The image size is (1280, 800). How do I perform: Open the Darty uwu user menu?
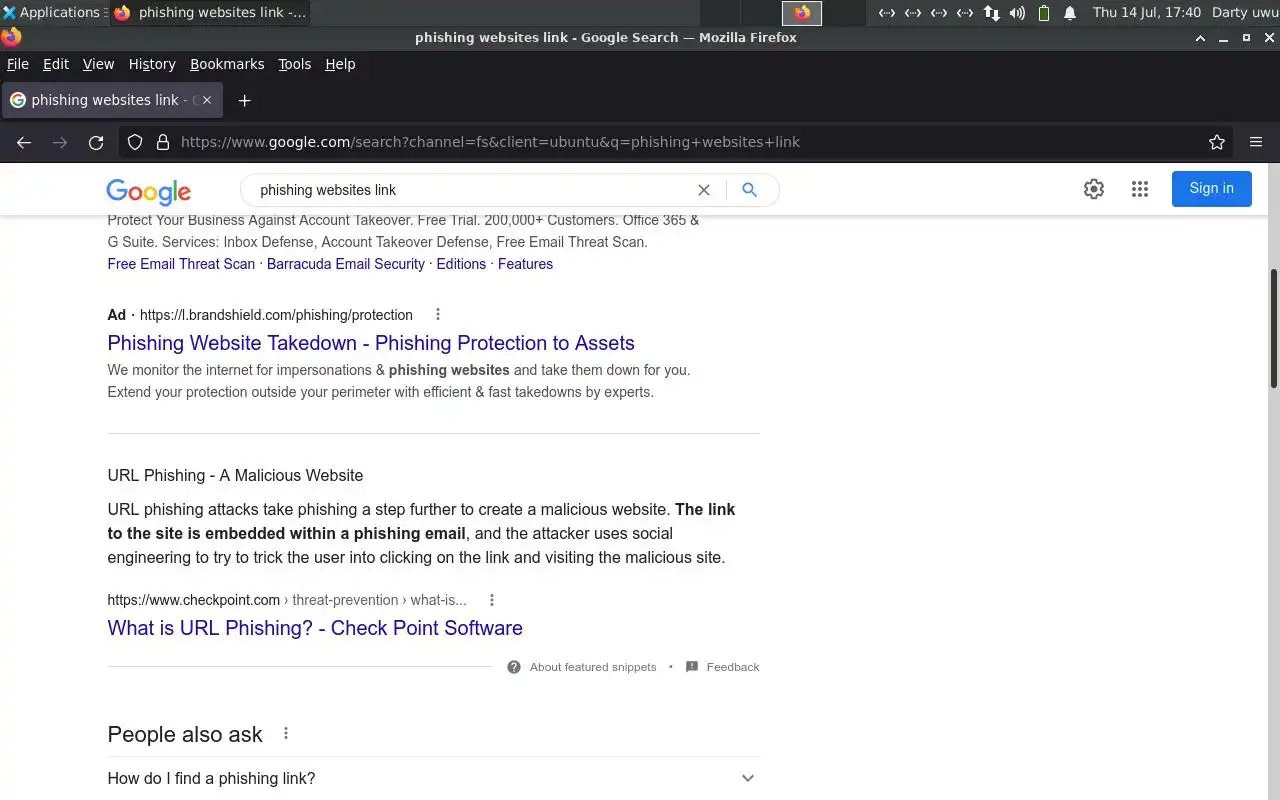[1244, 13]
